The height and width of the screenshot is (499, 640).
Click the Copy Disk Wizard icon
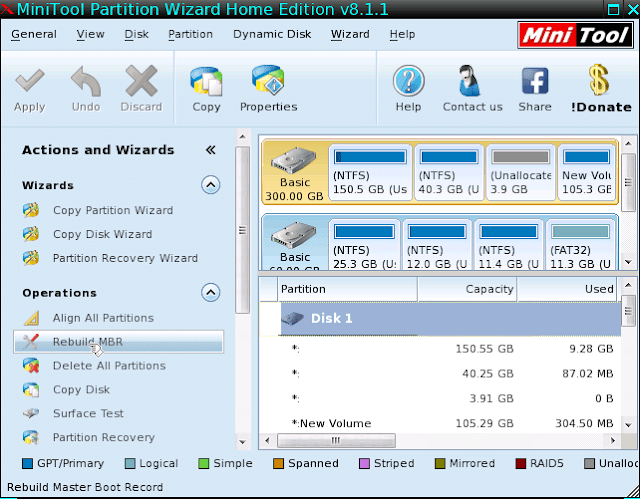(31, 234)
